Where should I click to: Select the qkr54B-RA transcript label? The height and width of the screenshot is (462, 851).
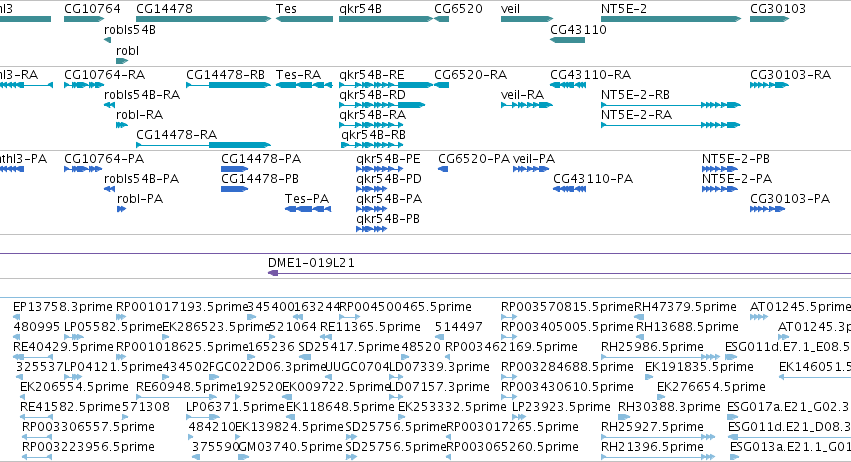coord(372,115)
